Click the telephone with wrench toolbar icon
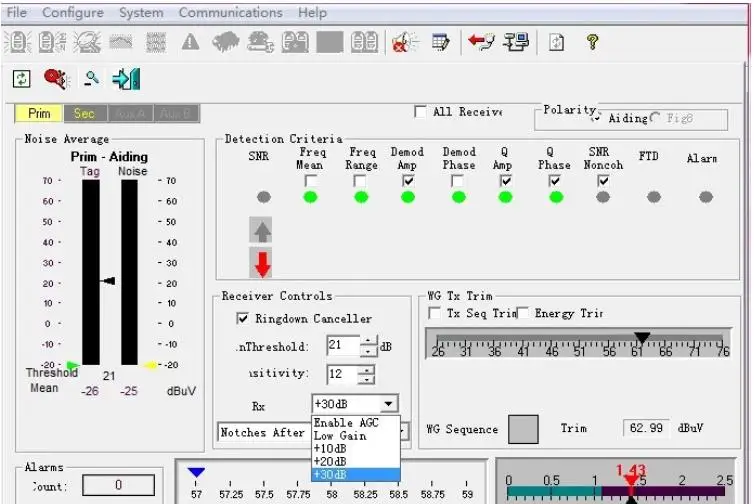This screenshot has height=504, width=754. 260,42
